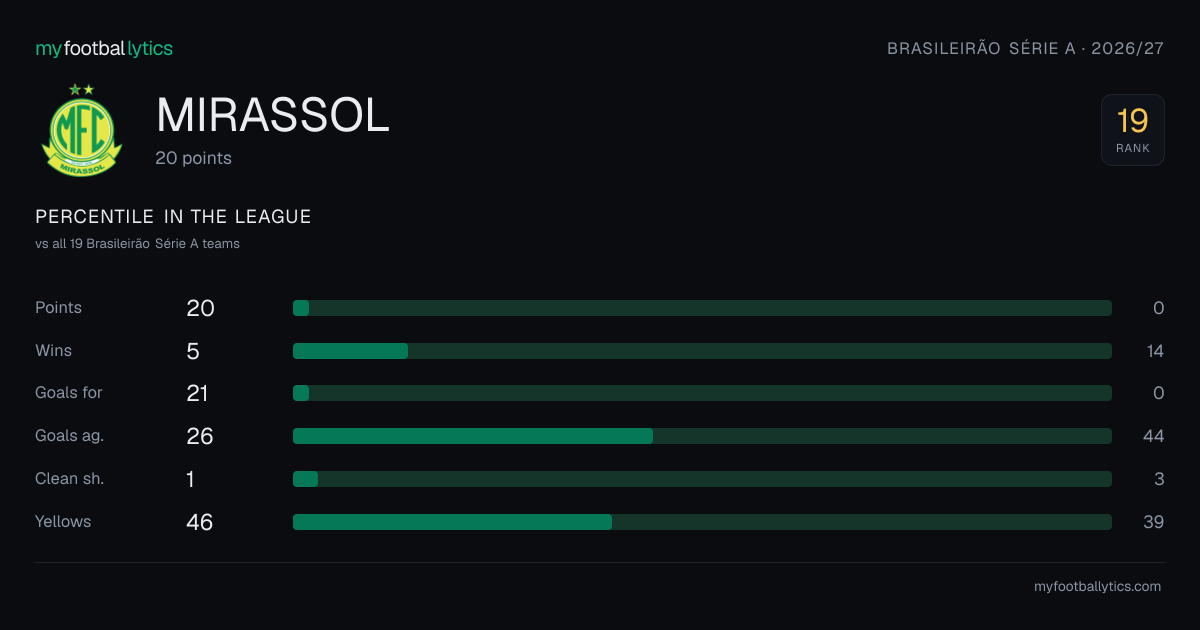Screen dimensions: 1200x630
Task: Click the Points percentile bar
Action: [702, 308]
